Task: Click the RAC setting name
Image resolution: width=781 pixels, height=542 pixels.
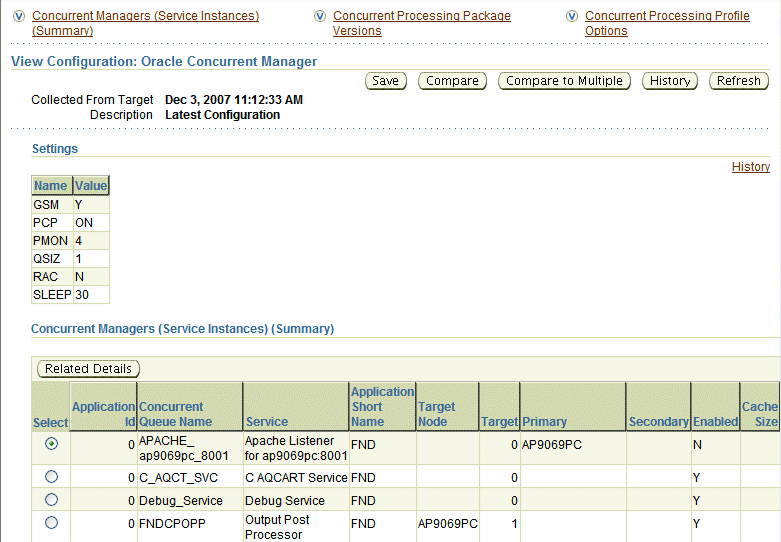Action: pos(45,276)
